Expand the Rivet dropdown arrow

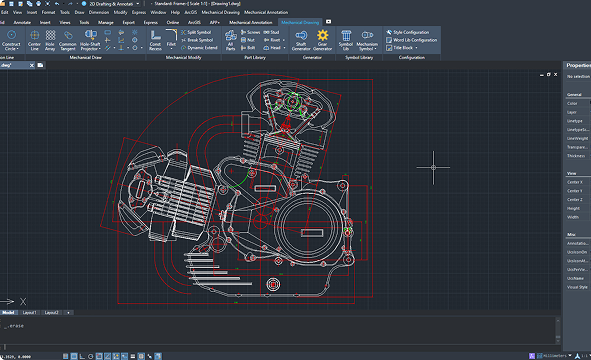(283, 40)
